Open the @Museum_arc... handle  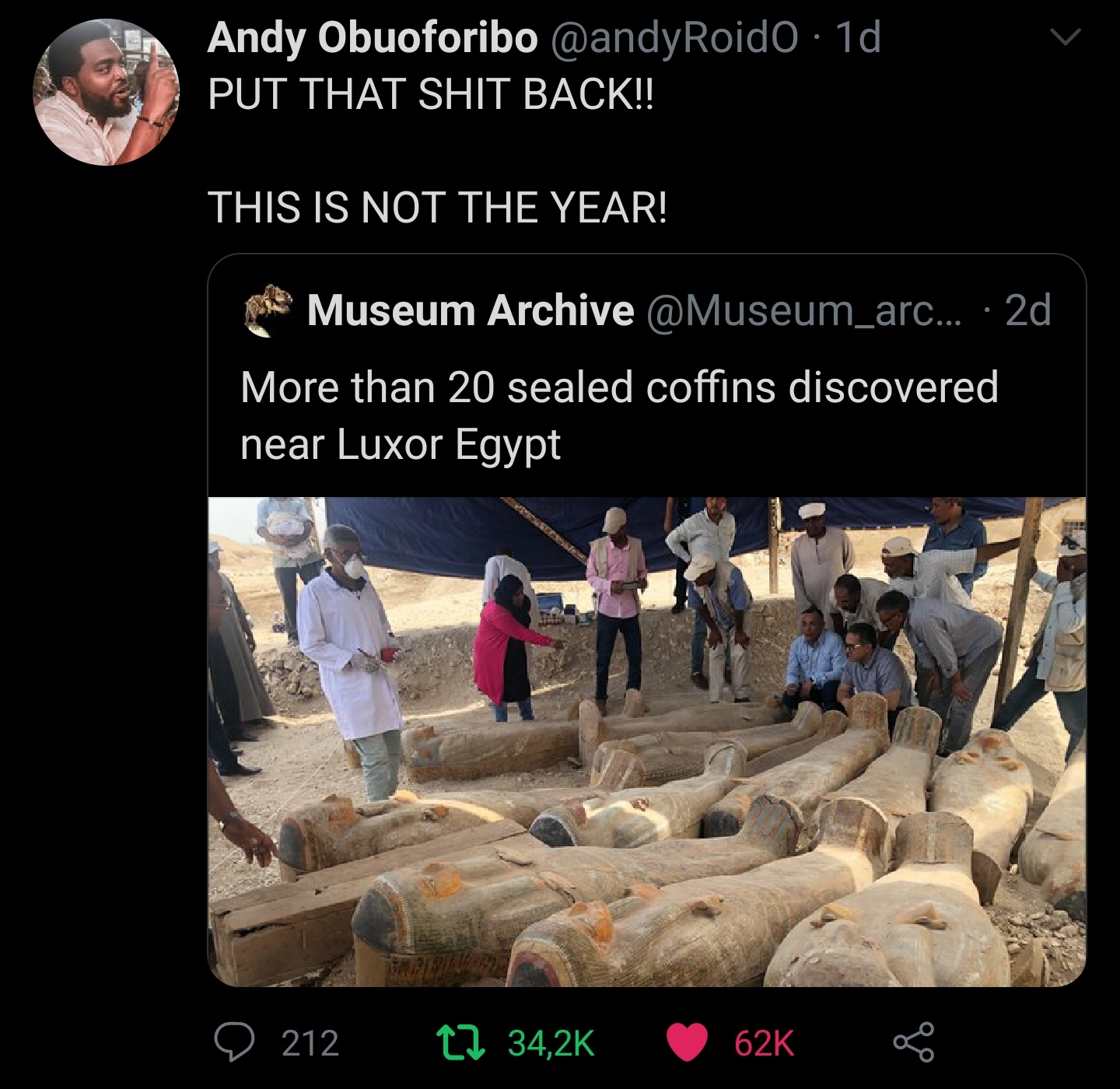pyautogui.click(x=803, y=310)
